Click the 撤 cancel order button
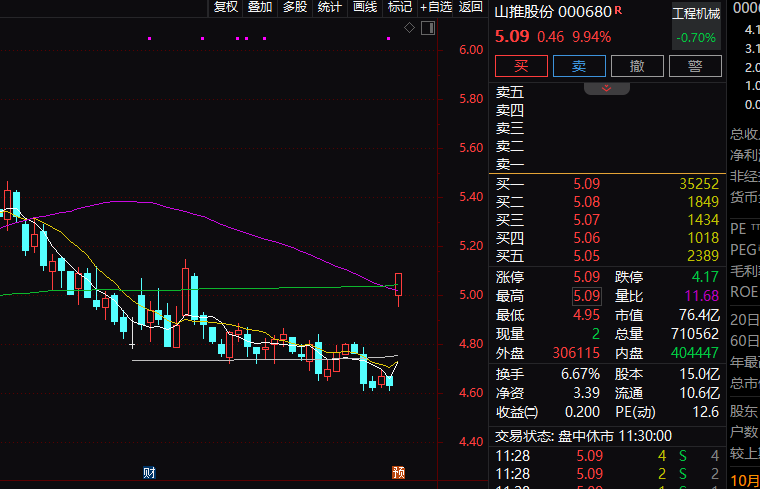 tap(637, 66)
